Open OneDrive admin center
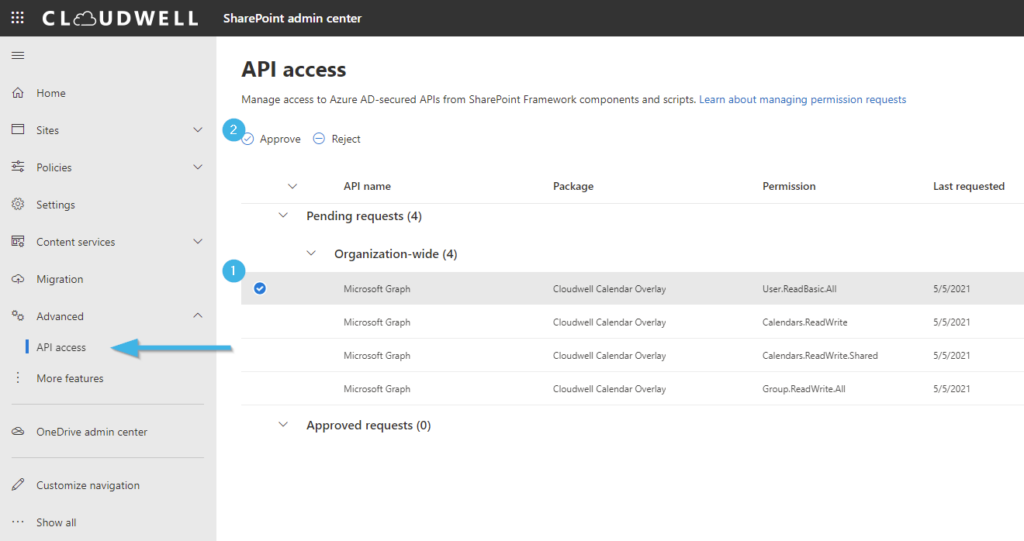This screenshot has height=541, width=1024. (x=91, y=432)
